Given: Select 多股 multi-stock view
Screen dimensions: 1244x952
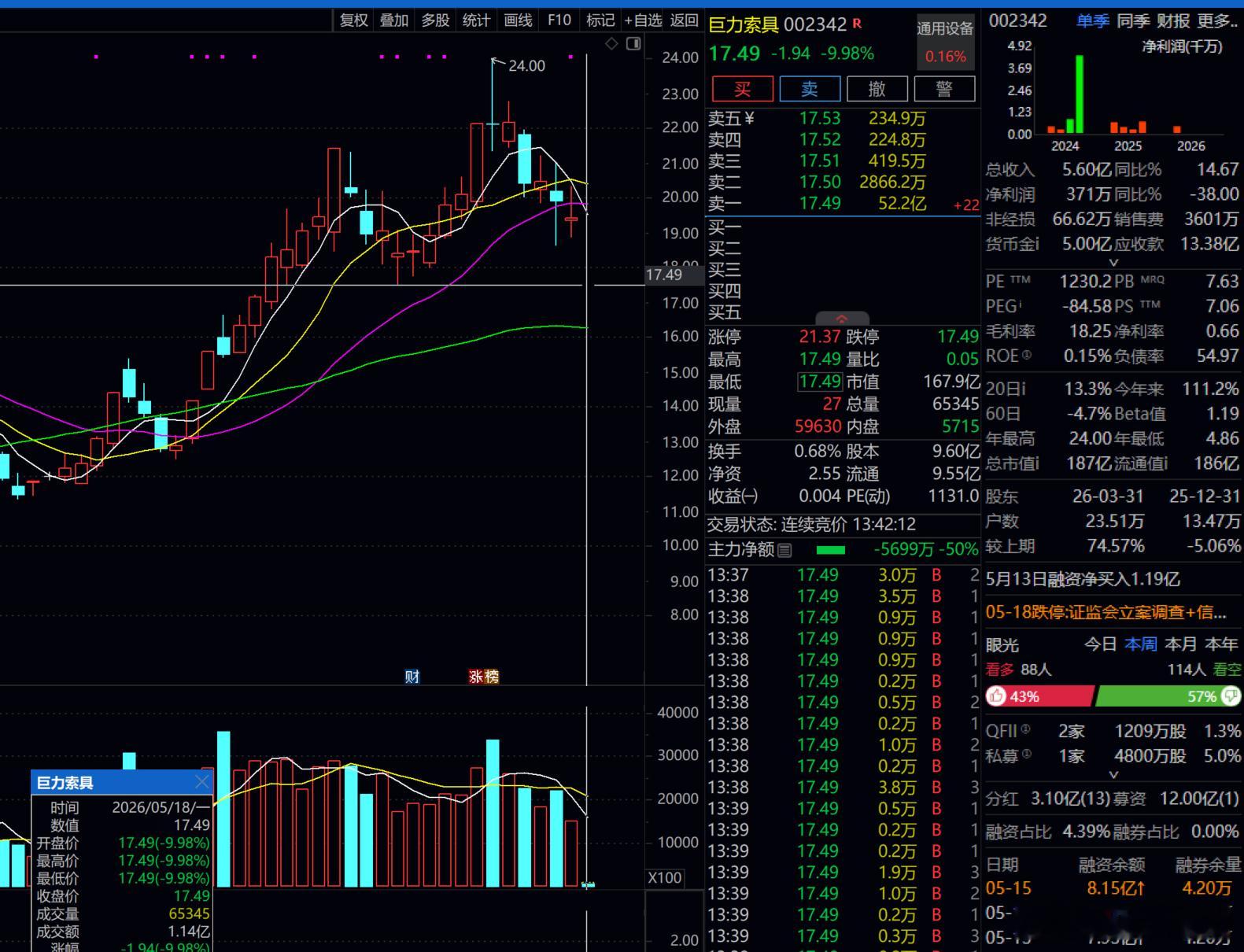Looking at the screenshot, I should pyautogui.click(x=435, y=20).
